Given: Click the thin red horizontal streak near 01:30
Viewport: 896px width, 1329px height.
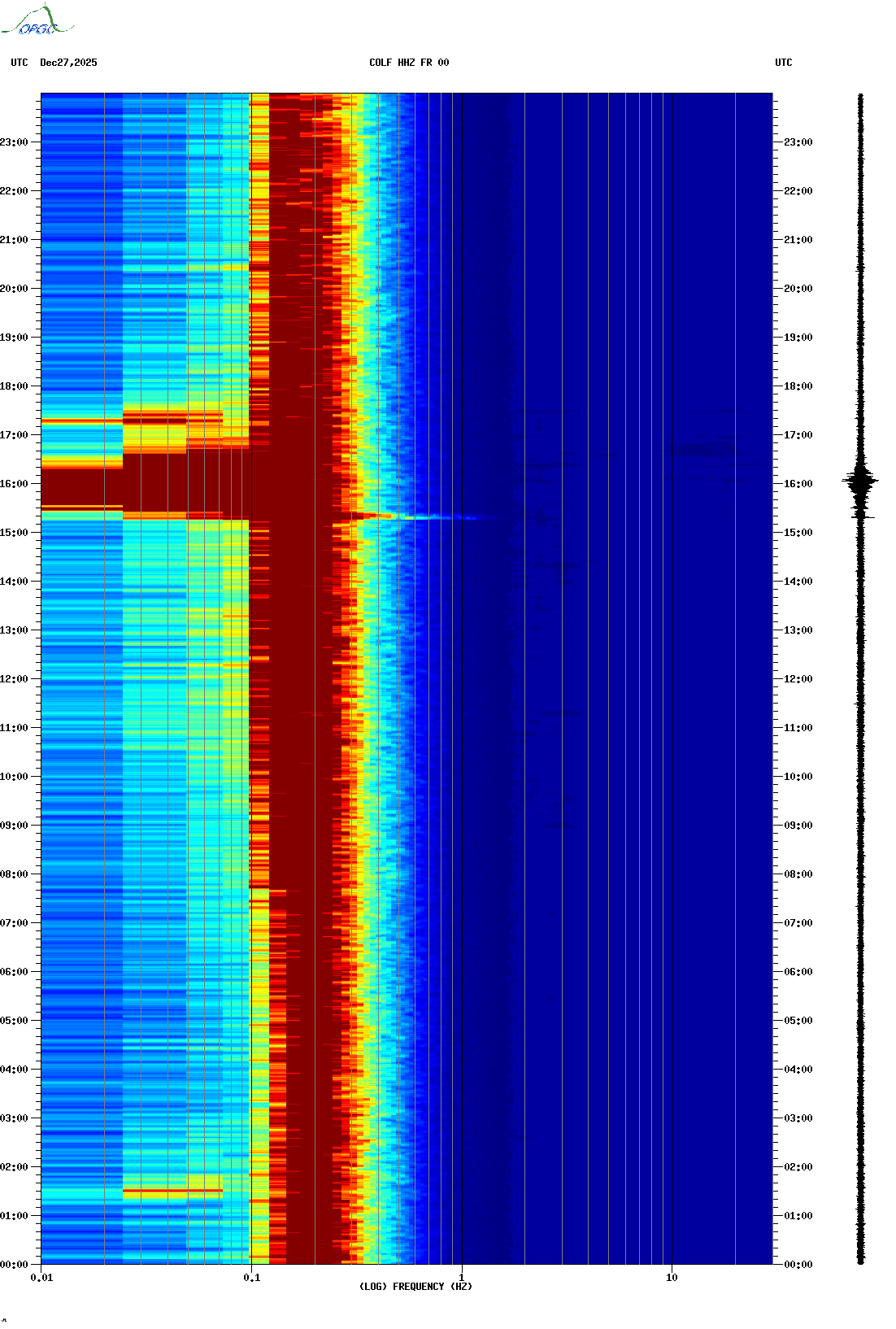Looking at the screenshot, I should (172, 1191).
